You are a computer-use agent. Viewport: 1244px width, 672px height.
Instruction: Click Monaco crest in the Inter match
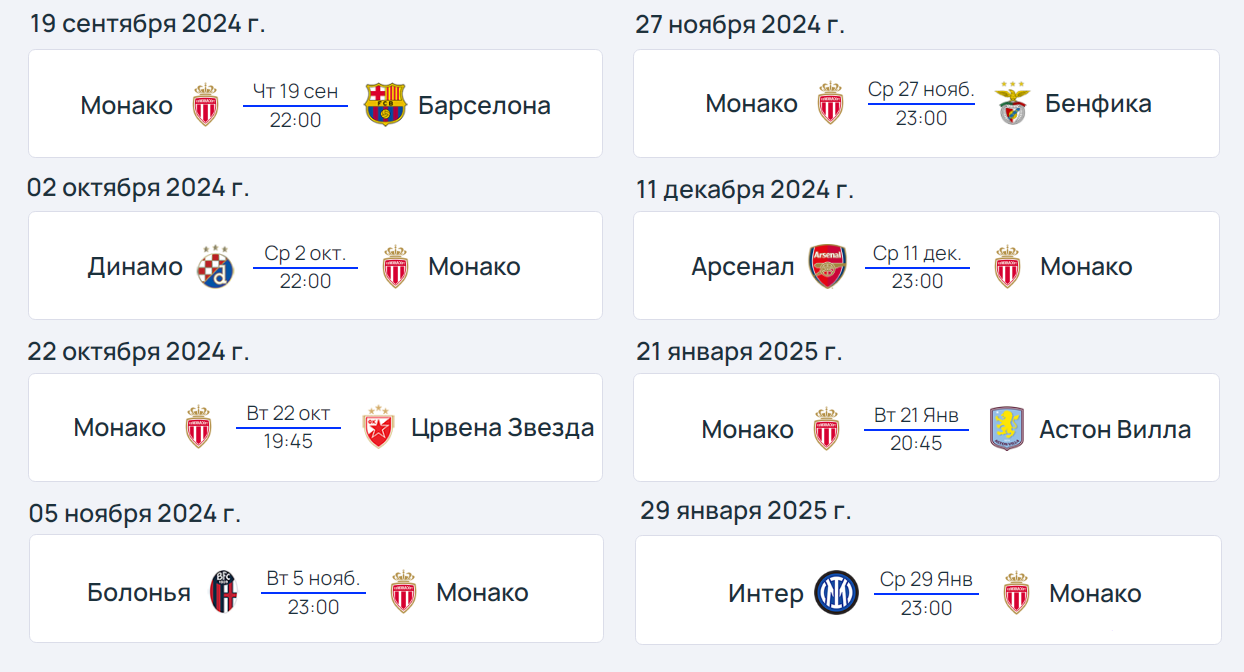[1016, 593]
